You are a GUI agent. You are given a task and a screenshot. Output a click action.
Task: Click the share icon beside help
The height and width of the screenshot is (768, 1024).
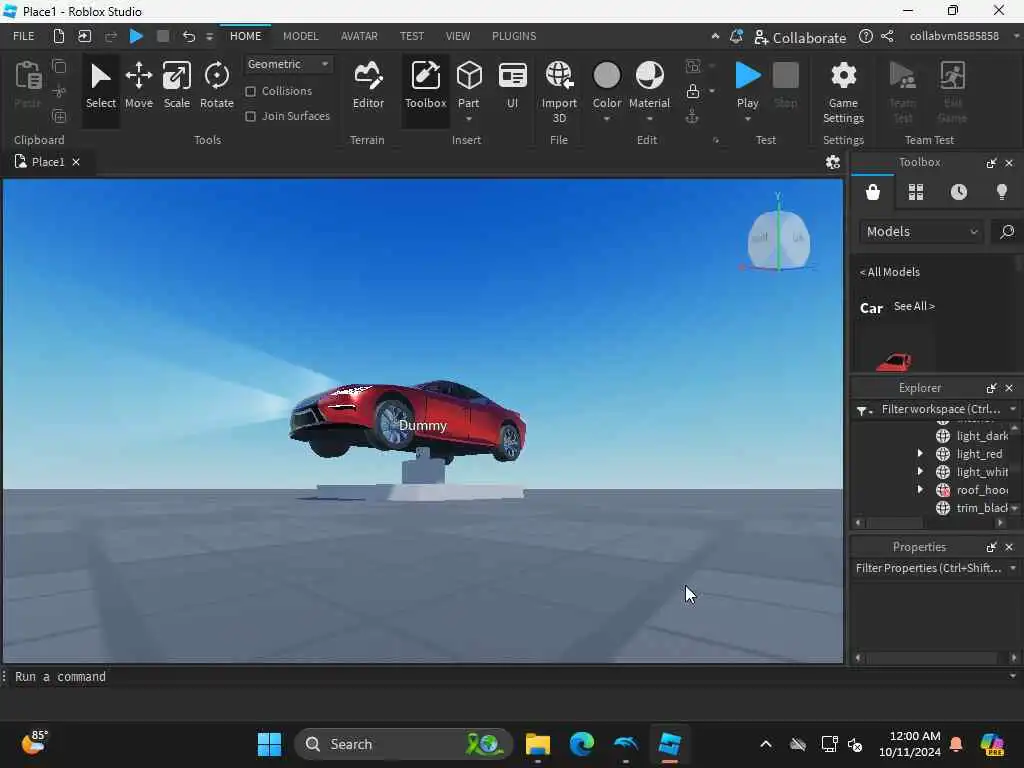tap(888, 37)
